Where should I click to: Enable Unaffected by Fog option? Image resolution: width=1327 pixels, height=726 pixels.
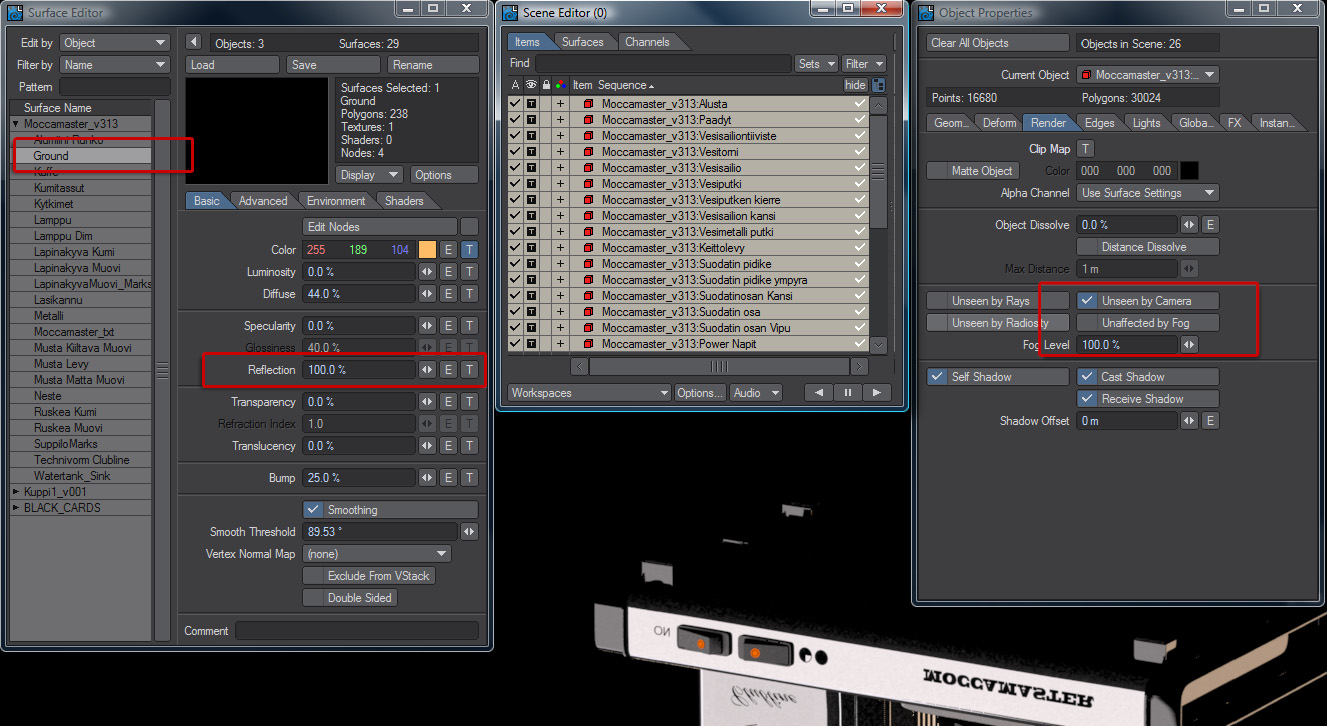(1147, 323)
